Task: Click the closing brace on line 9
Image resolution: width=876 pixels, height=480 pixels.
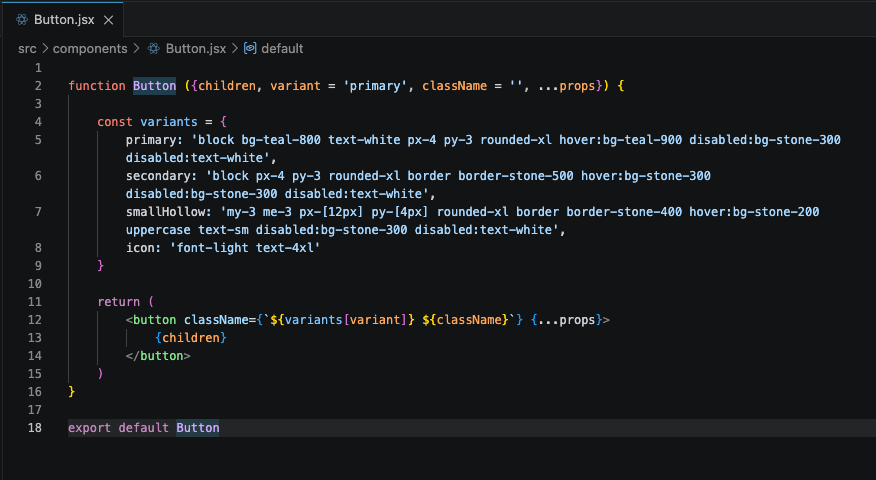Action: [101, 265]
